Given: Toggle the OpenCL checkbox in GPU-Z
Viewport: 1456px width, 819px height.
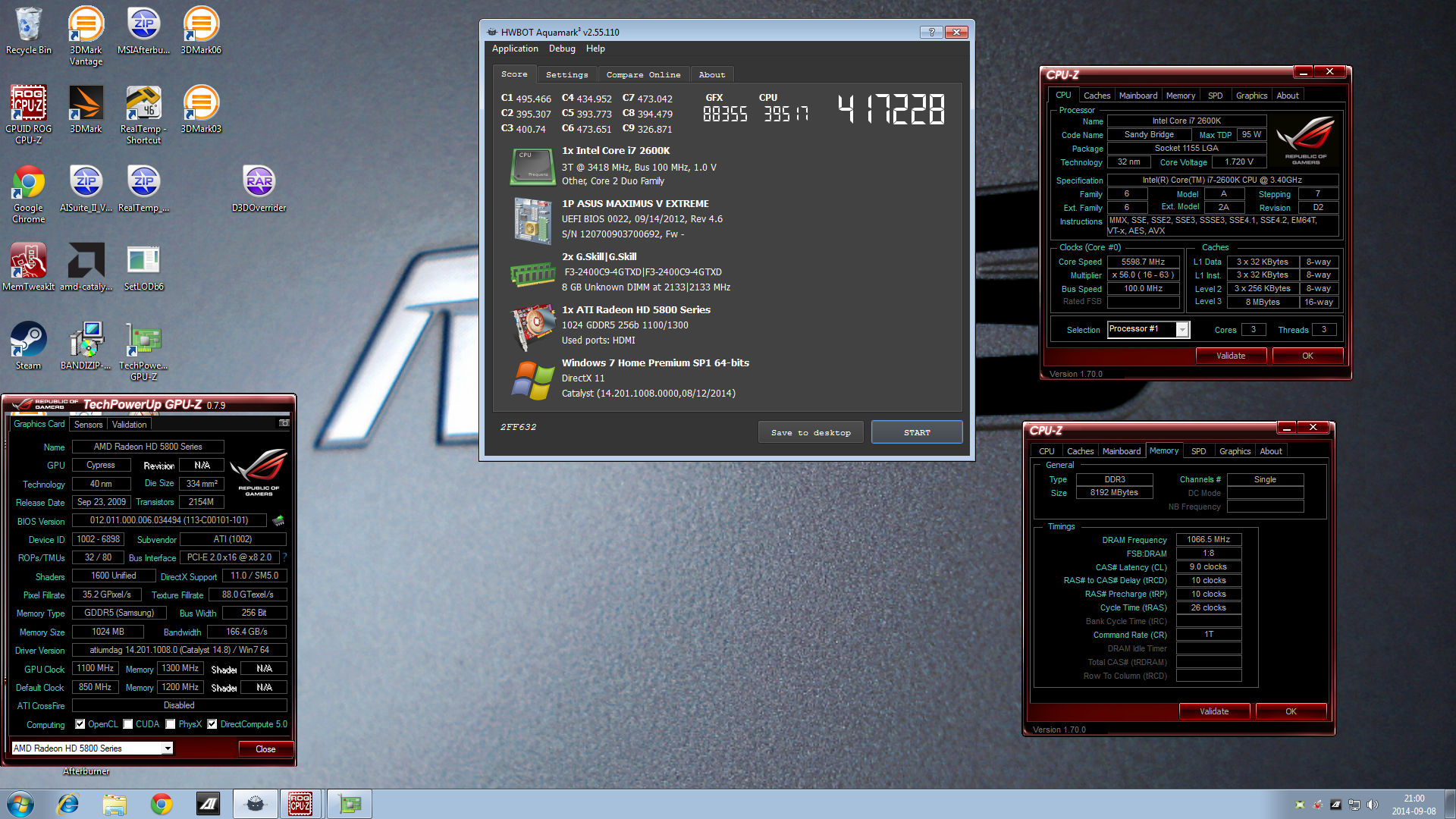Looking at the screenshot, I should coord(80,724).
